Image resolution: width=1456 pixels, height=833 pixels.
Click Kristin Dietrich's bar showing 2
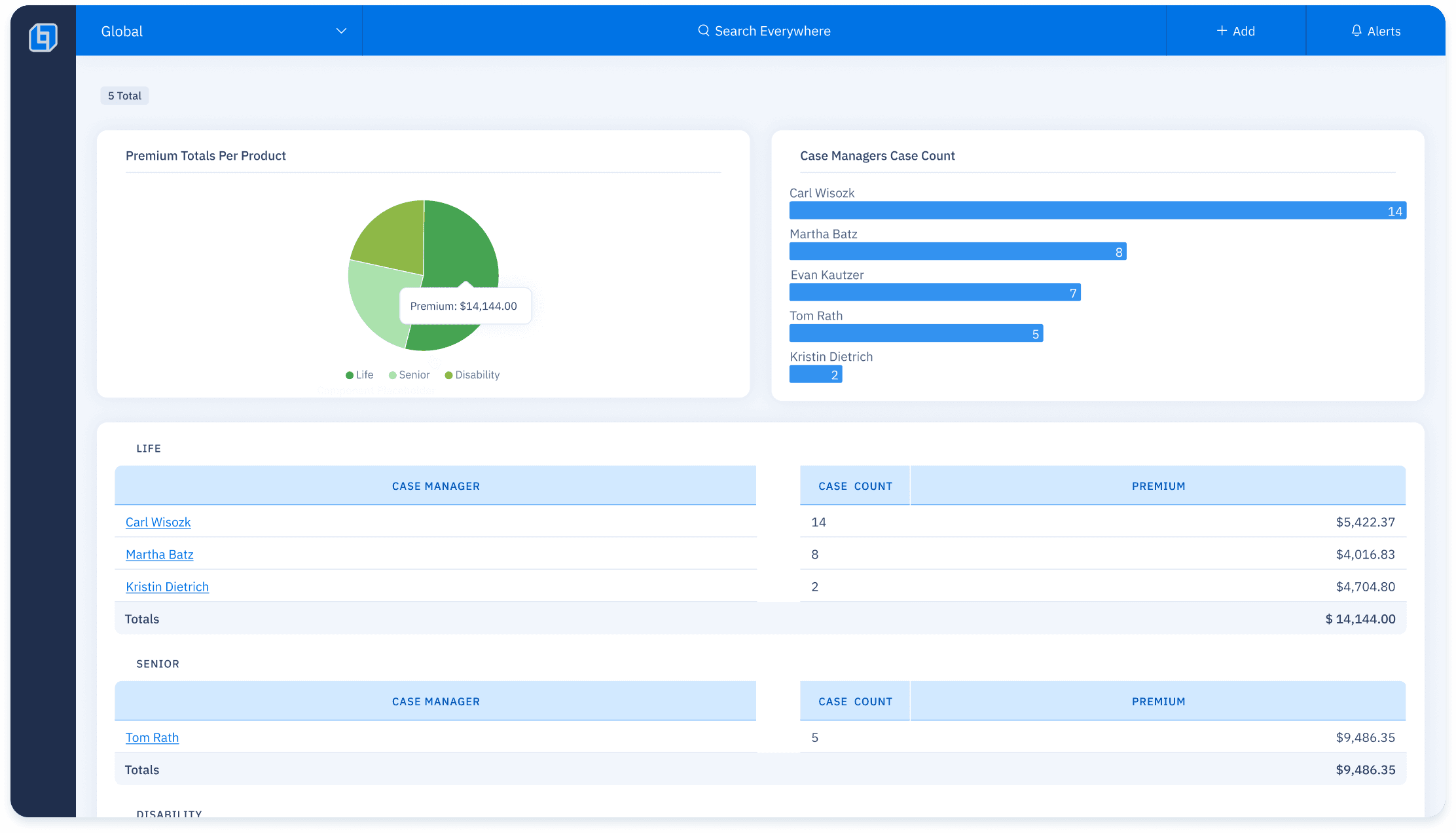tap(815, 374)
